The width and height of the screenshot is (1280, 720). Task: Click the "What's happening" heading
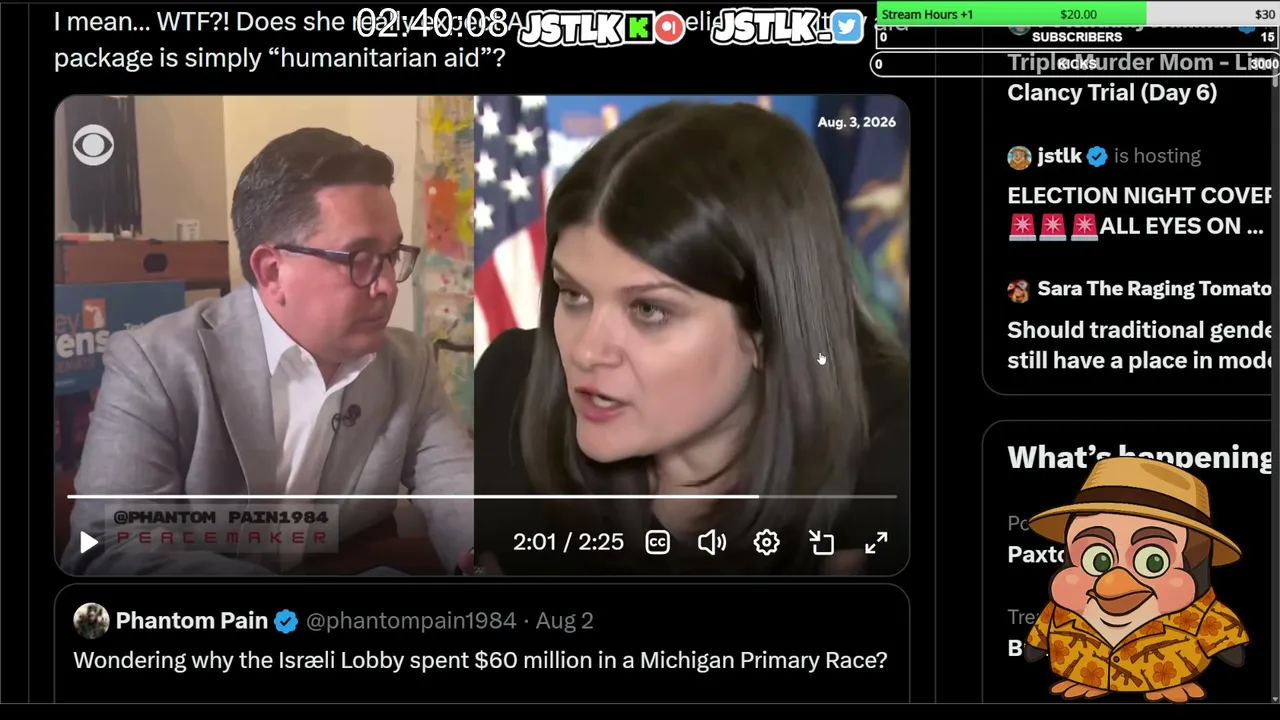tap(1140, 458)
